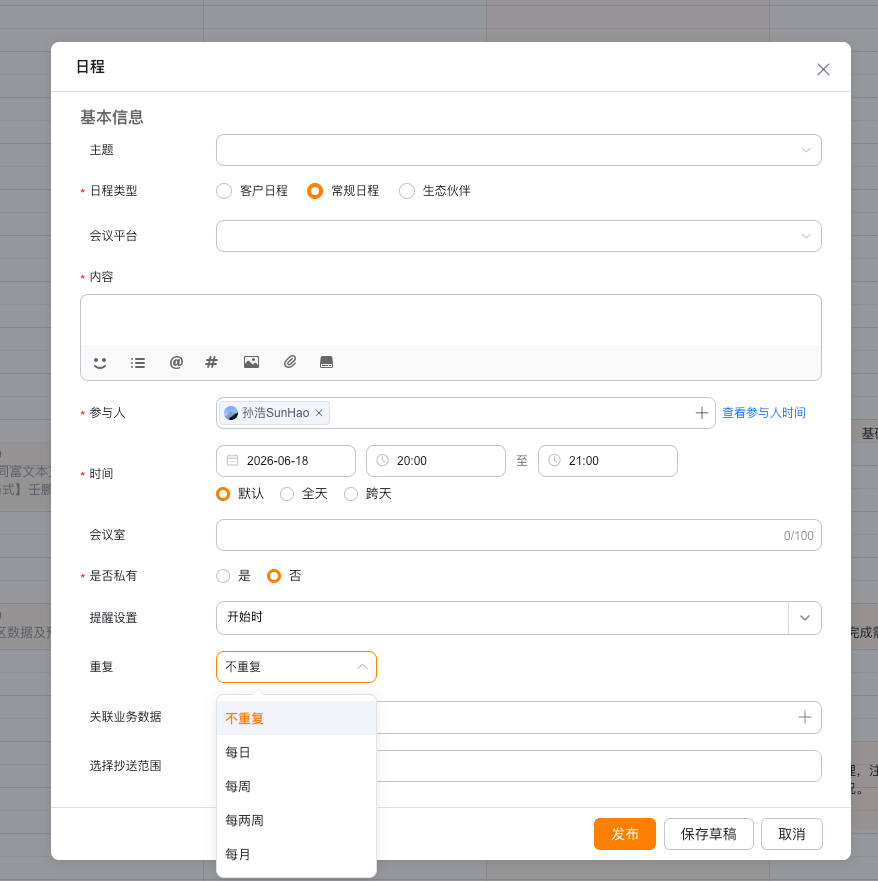
Task: Select 每日 from repeat options
Action: click(x=296, y=752)
